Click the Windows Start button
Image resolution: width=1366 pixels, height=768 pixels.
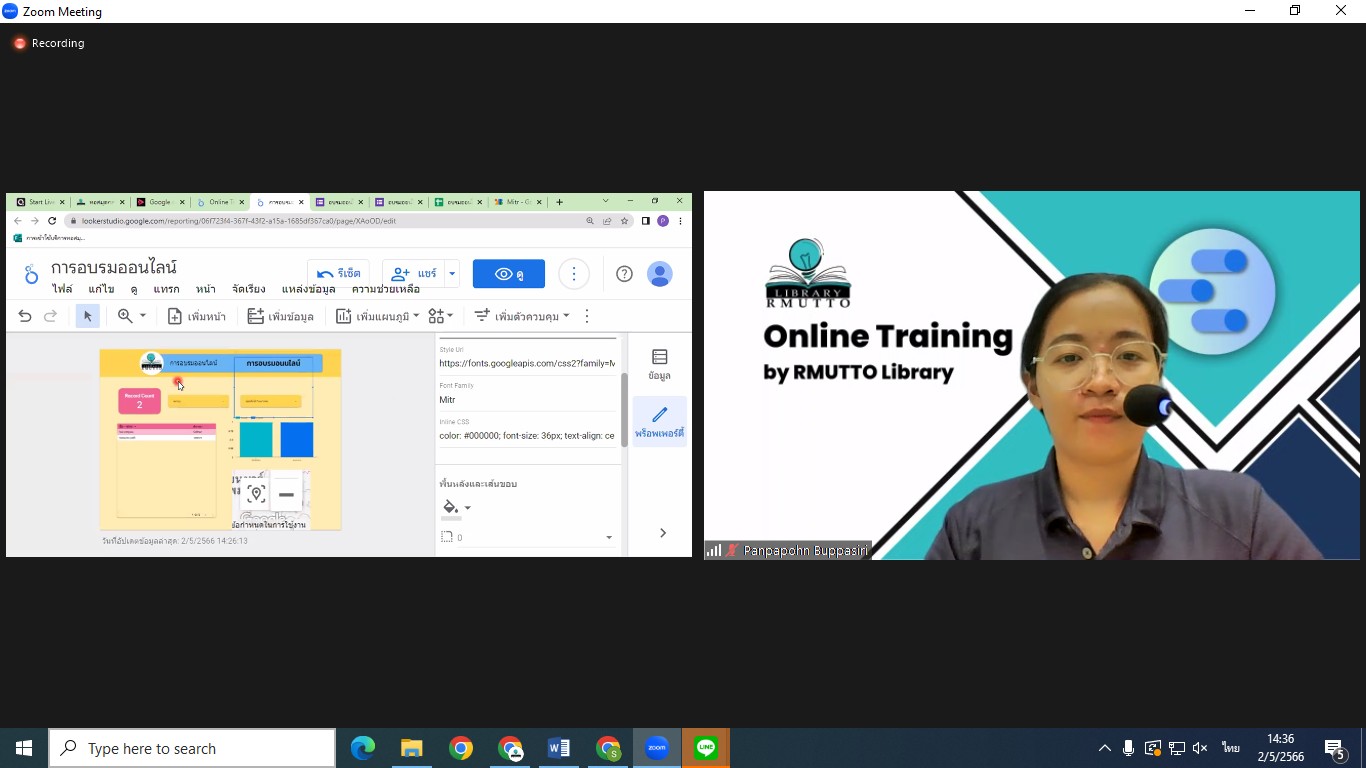point(24,748)
